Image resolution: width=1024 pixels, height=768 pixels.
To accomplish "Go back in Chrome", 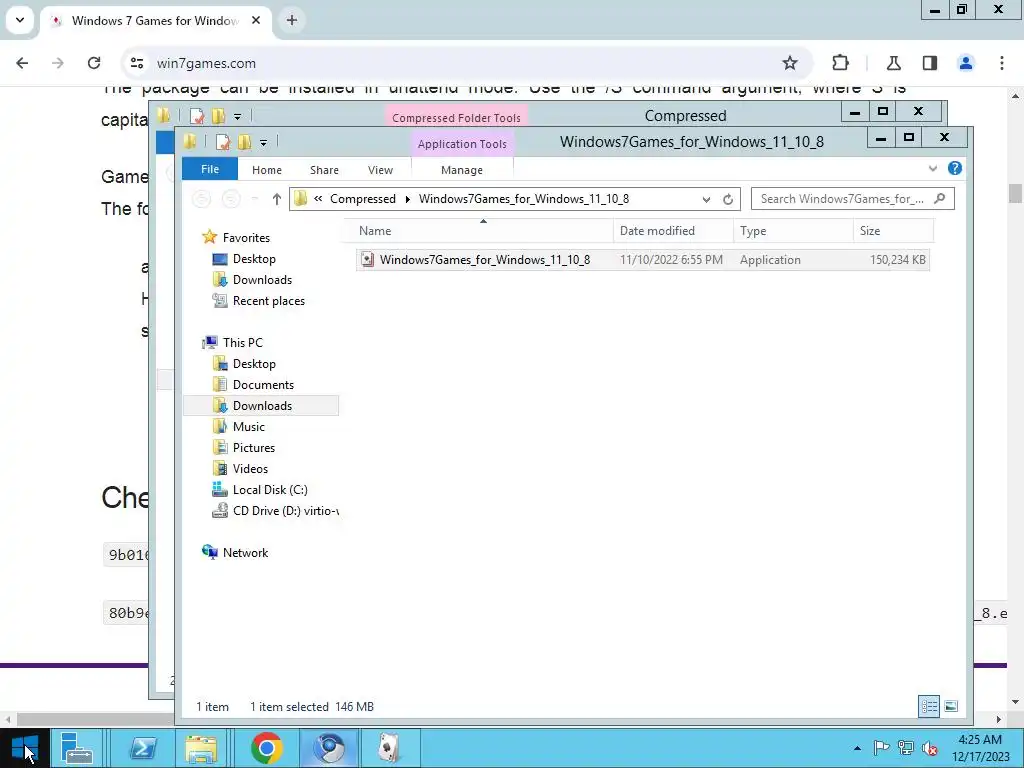I will click(x=22, y=63).
